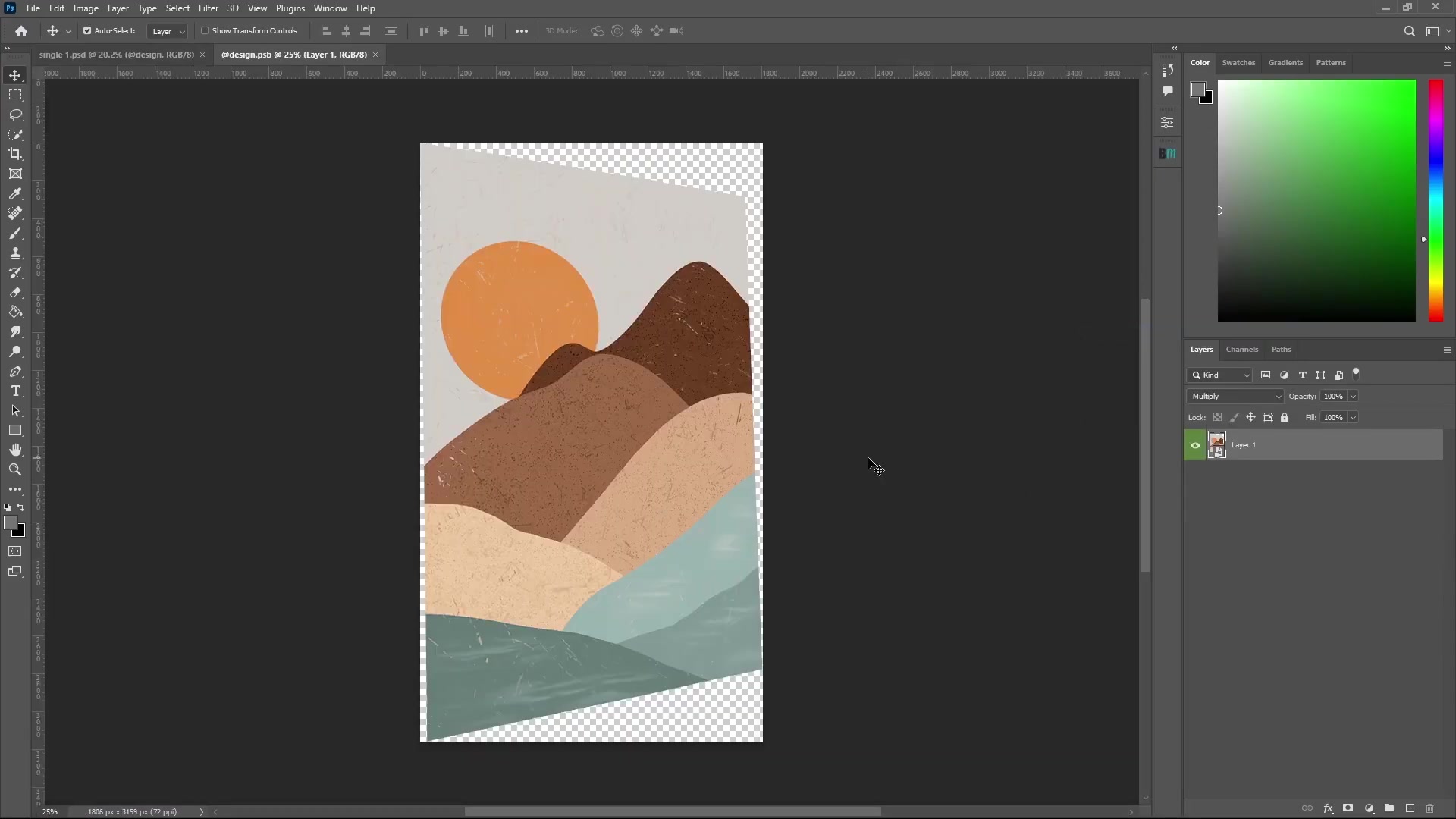Expand the Opacity value dropdown

[1352, 396]
